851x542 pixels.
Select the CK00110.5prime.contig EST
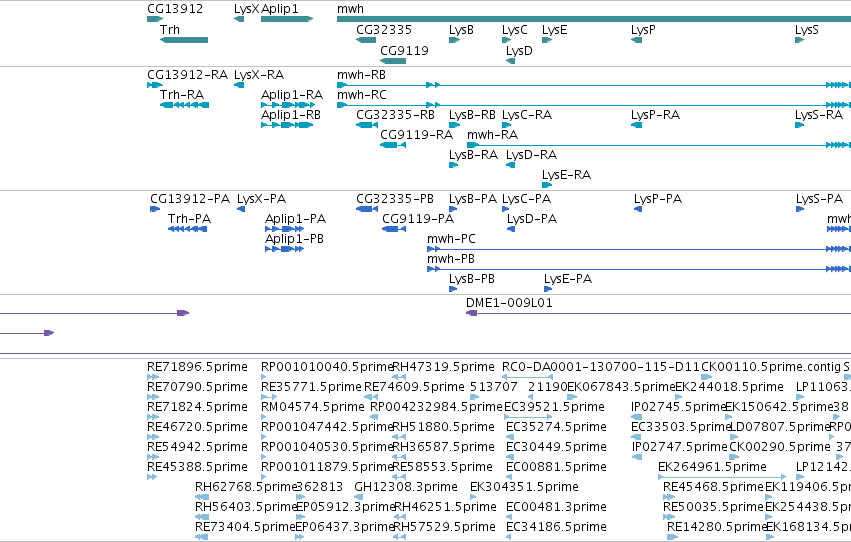pos(707,377)
